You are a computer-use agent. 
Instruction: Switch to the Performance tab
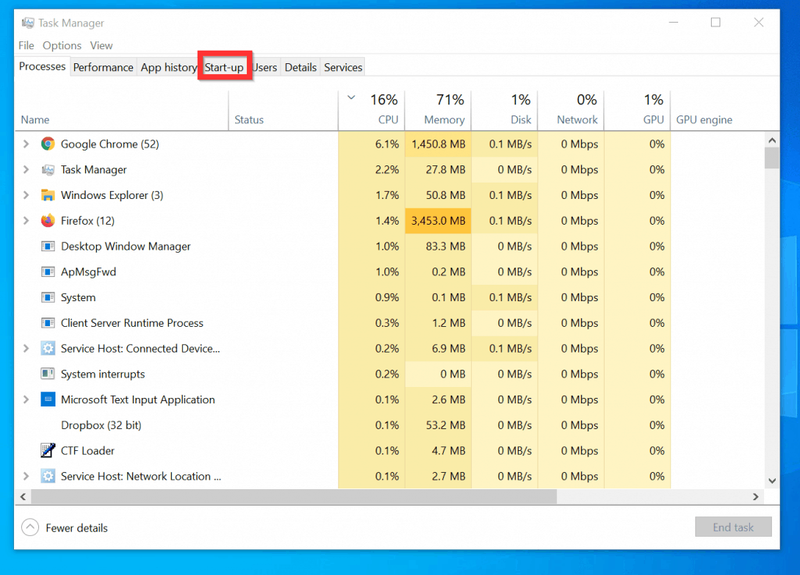point(103,67)
